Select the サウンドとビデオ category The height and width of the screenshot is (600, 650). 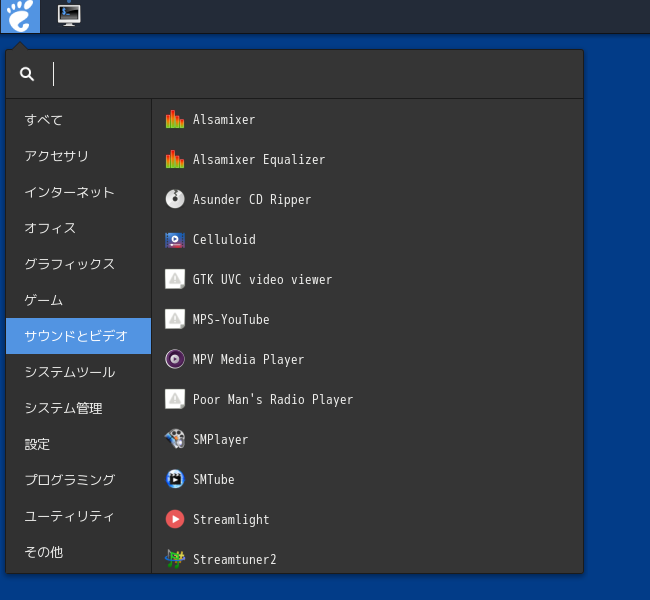pyautogui.click(x=79, y=336)
